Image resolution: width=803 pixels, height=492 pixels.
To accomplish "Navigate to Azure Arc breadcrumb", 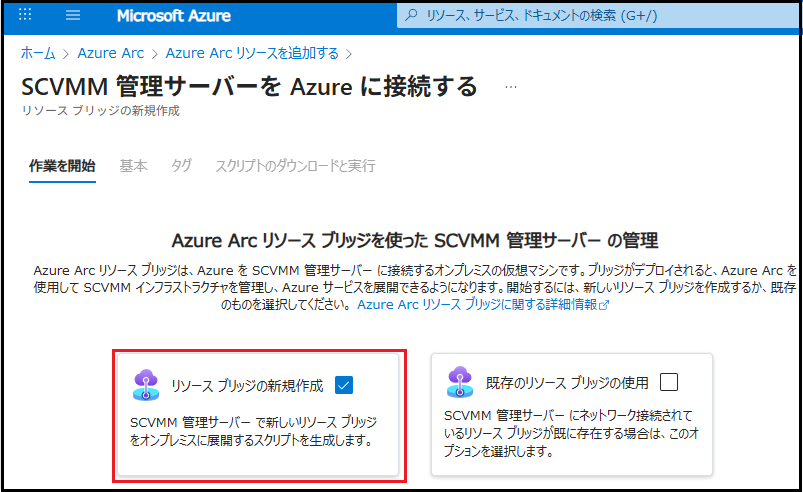I will pos(110,53).
